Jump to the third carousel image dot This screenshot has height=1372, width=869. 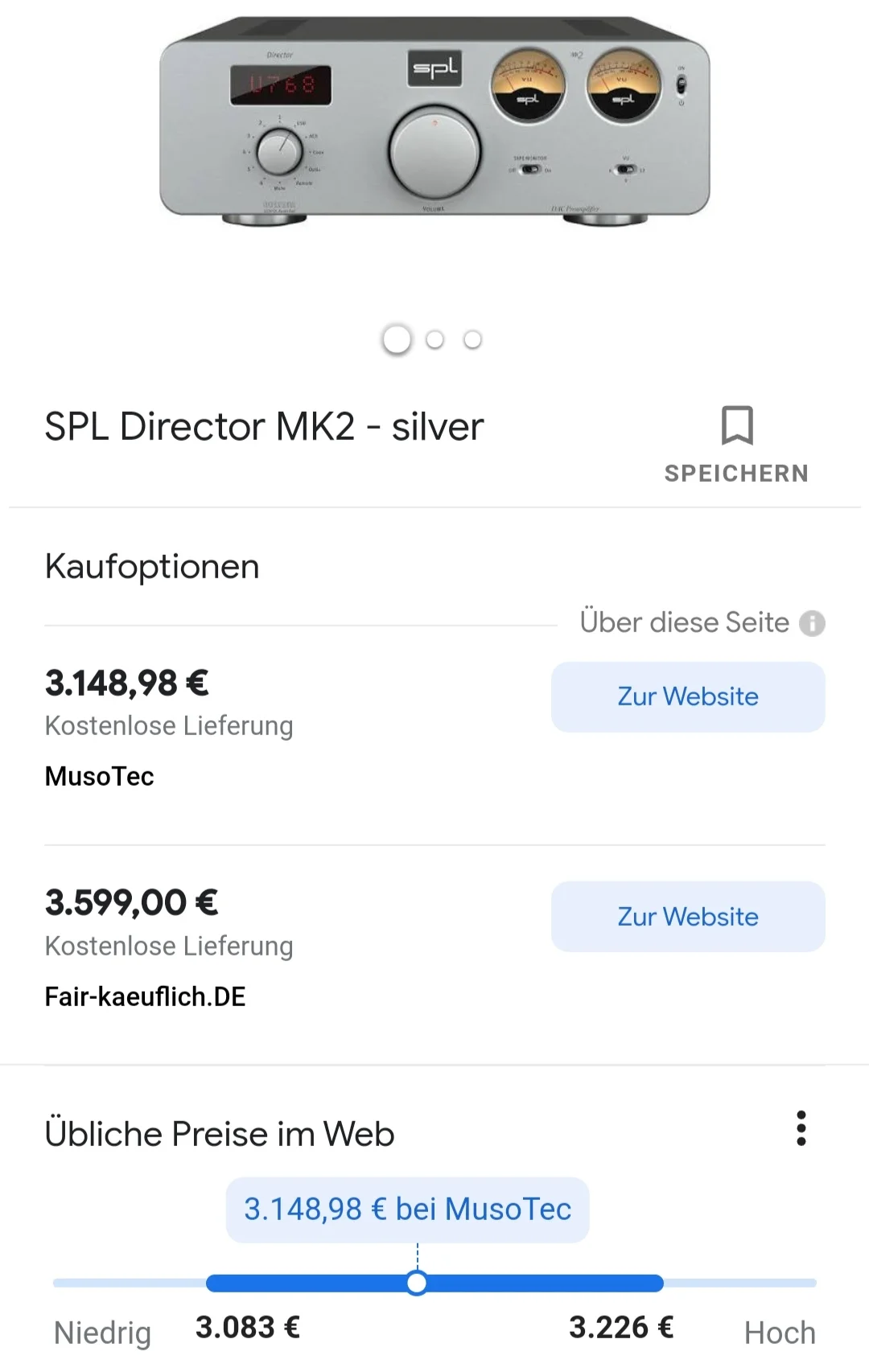(x=472, y=339)
